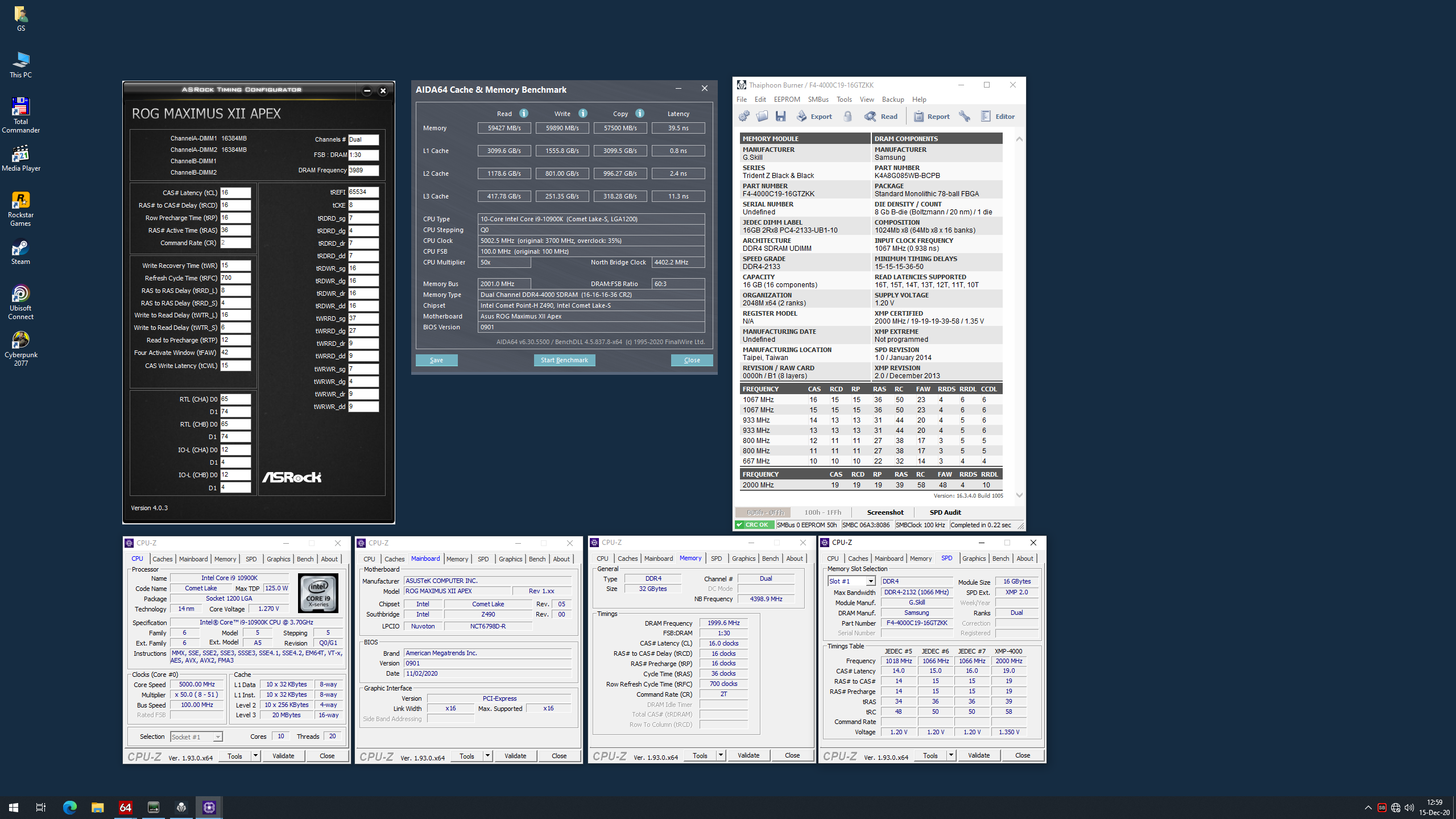The image size is (1456, 819).
Task: Expand the Socket #1 selection dropdown
Action: point(217,737)
